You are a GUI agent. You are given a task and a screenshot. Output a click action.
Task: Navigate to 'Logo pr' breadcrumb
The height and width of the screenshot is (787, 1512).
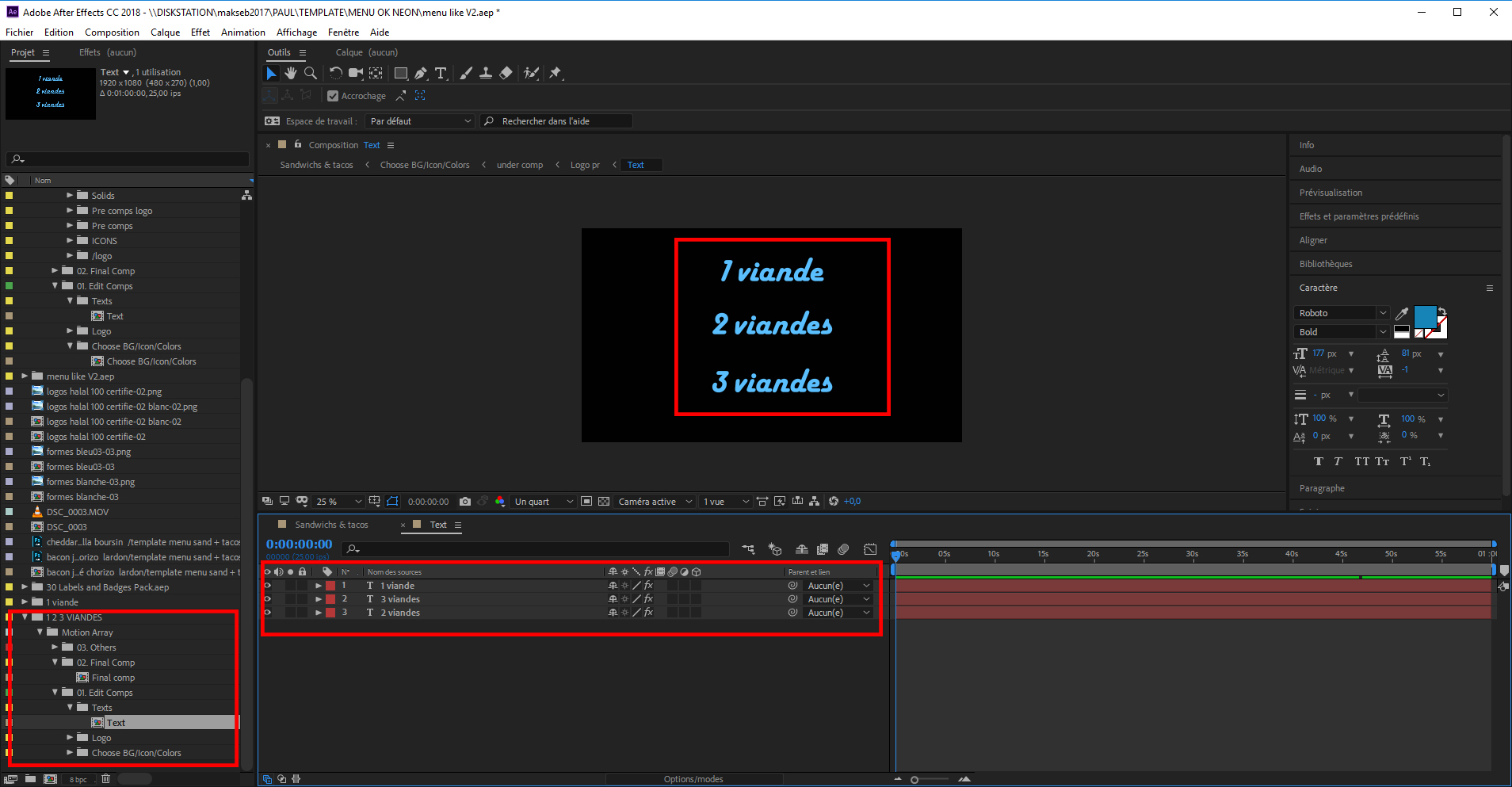(585, 165)
